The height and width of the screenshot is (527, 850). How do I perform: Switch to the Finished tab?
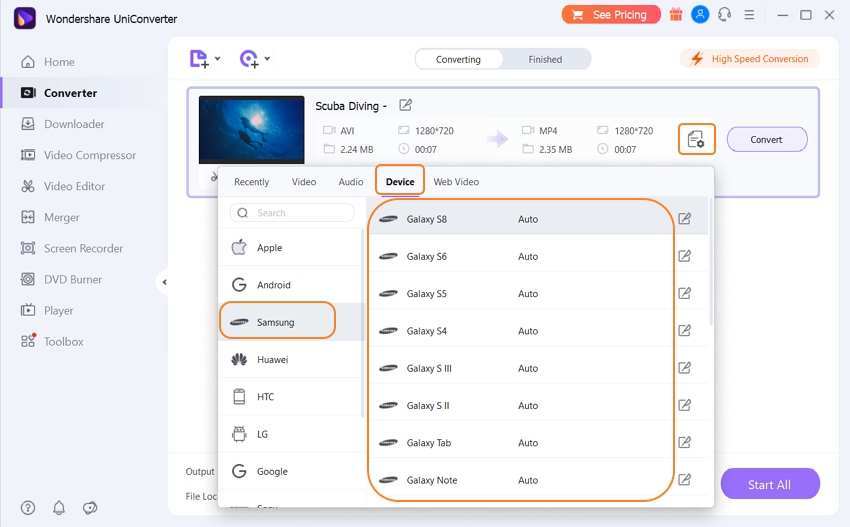[545, 59]
